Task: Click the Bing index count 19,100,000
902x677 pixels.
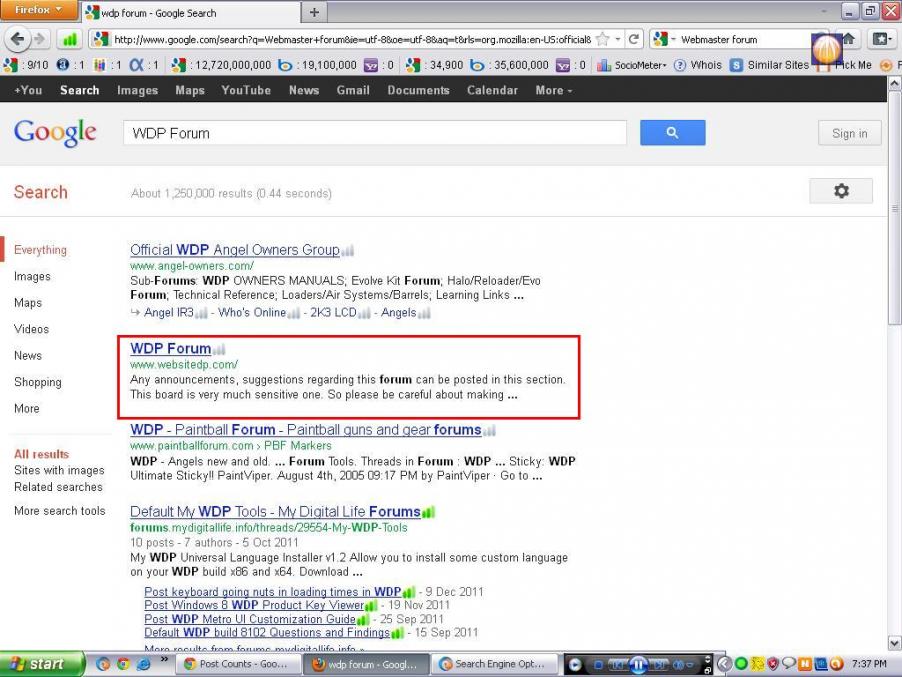Action: click(318, 65)
